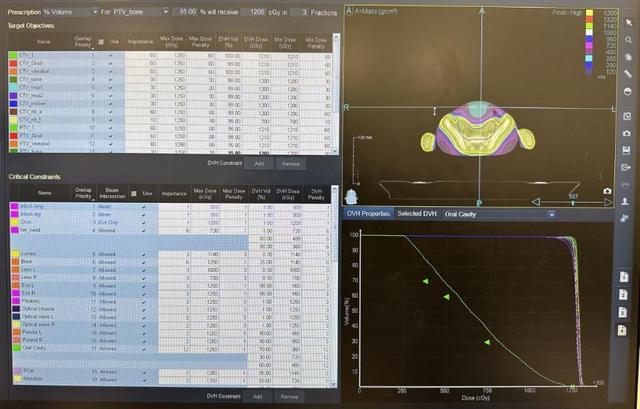Screen dimensions: 640x409
Task: Click the Target Objectives Use column header
Action: [113, 42]
